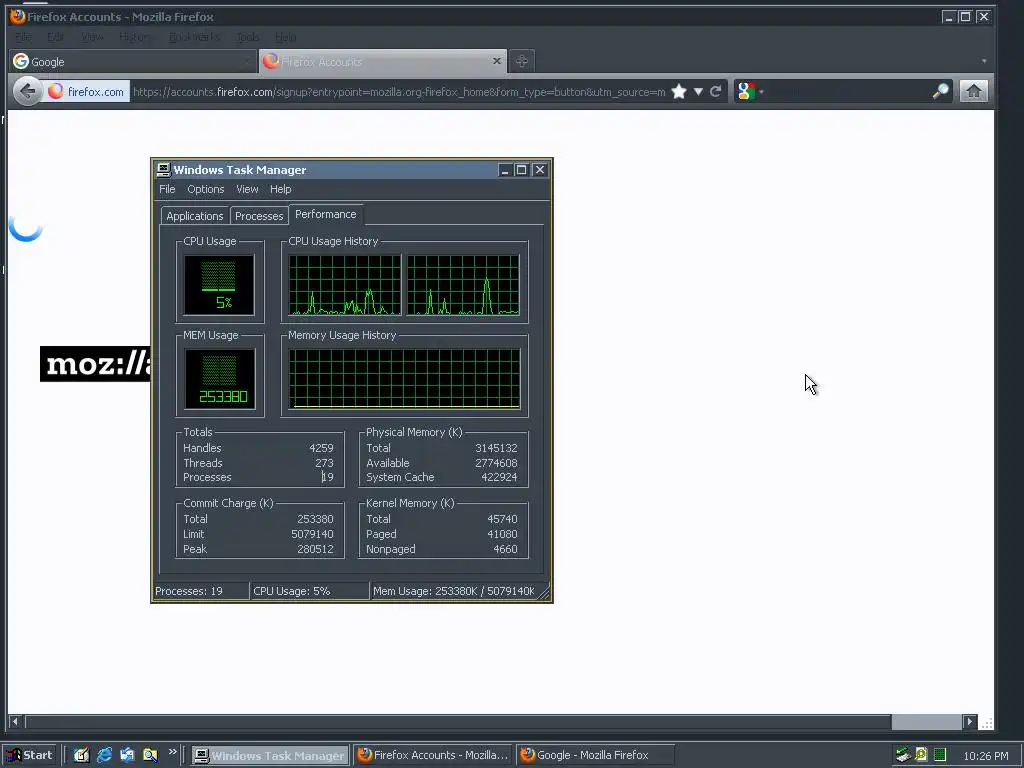Screen dimensions: 1024x768
Task: Open Firefox Tools menu
Action: click(248, 37)
